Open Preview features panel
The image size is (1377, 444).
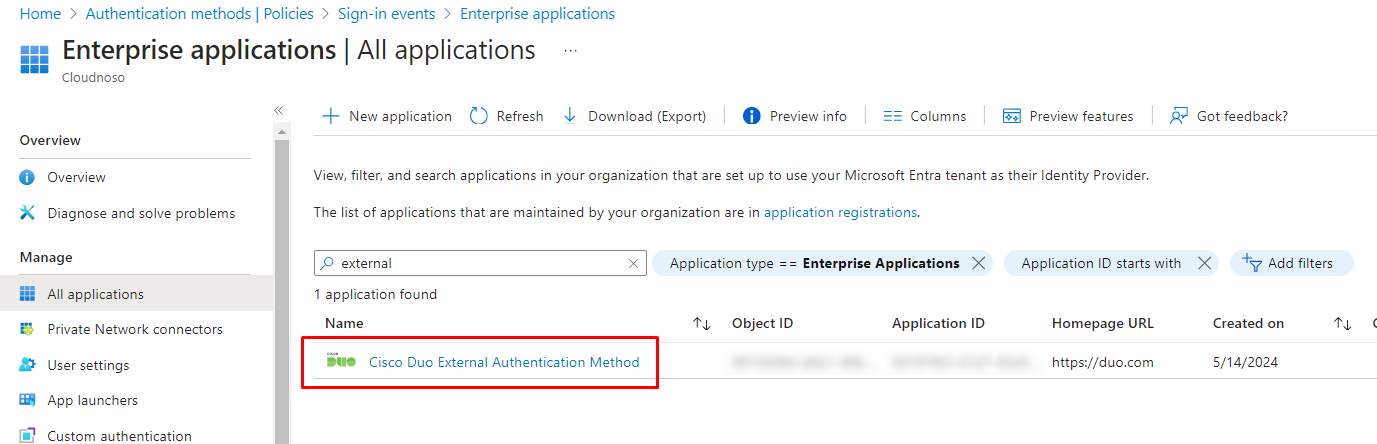coord(1068,116)
